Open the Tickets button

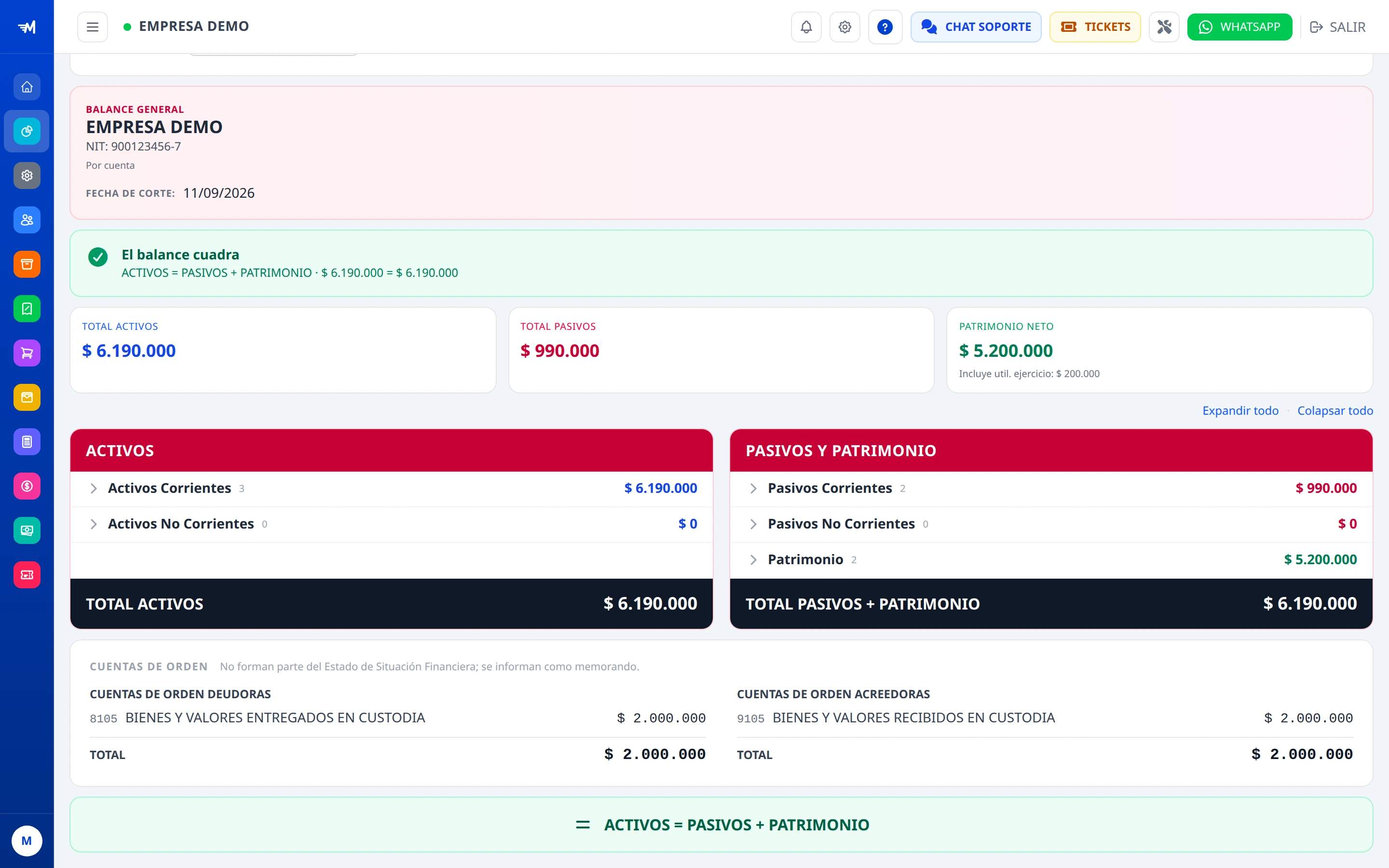pyautogui.click(x=1094, y=27)
